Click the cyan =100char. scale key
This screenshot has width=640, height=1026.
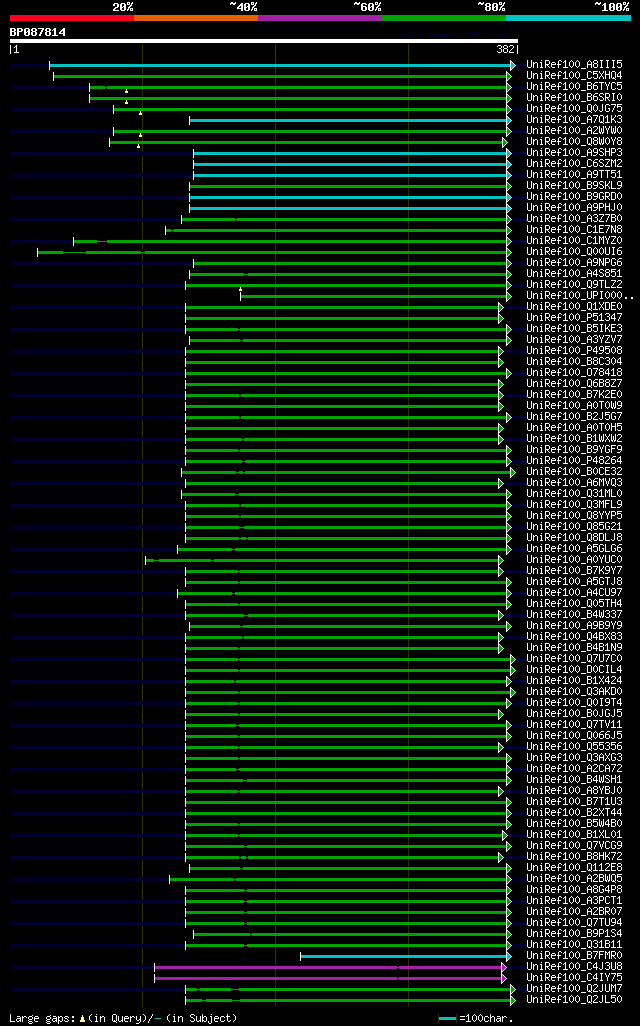pyautogui.click(x=476, y=1018)
